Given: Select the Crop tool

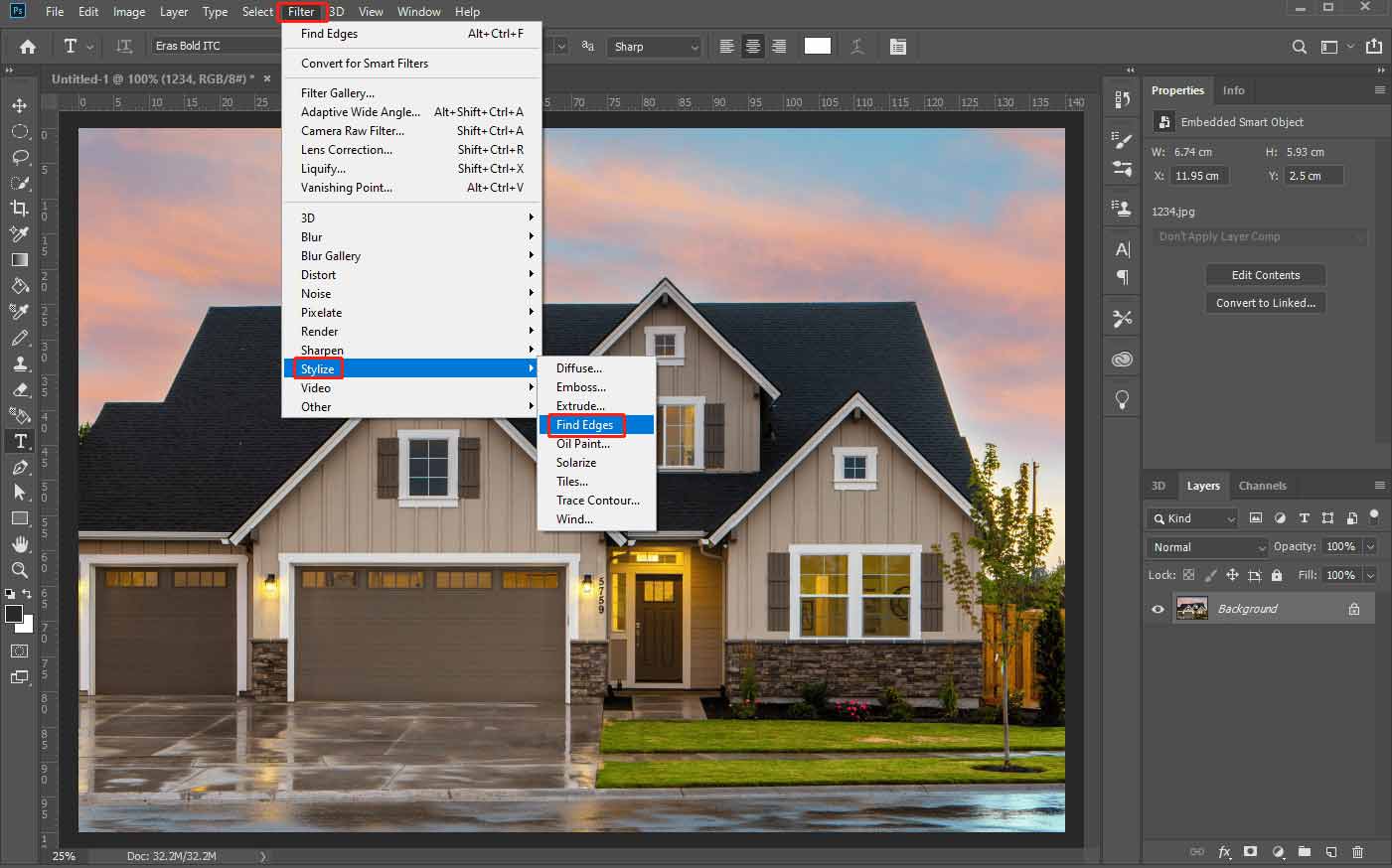Looking at the screenshot, I should coord(20,208).
